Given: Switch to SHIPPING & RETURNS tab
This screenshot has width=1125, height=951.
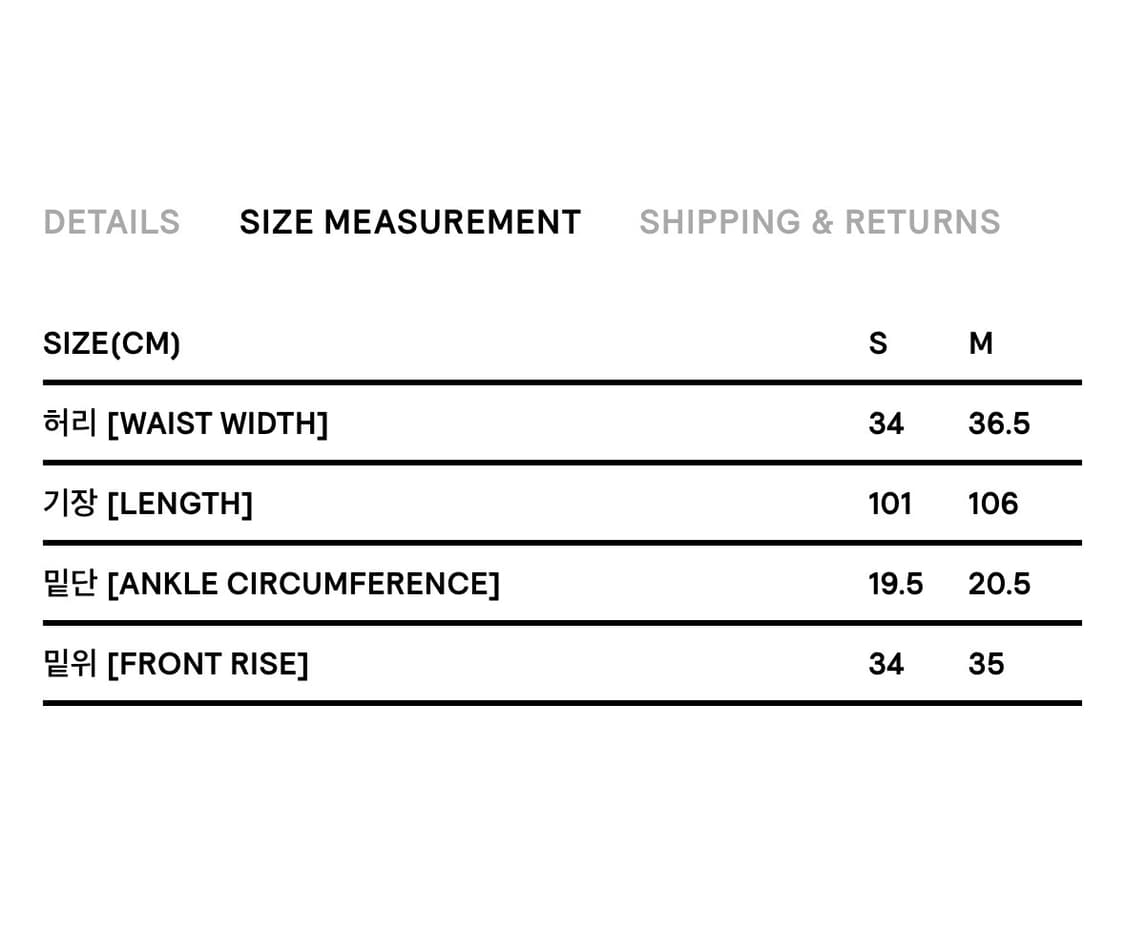Looking at the screenshot, I should pyautogui.click(x=819, y=222).
